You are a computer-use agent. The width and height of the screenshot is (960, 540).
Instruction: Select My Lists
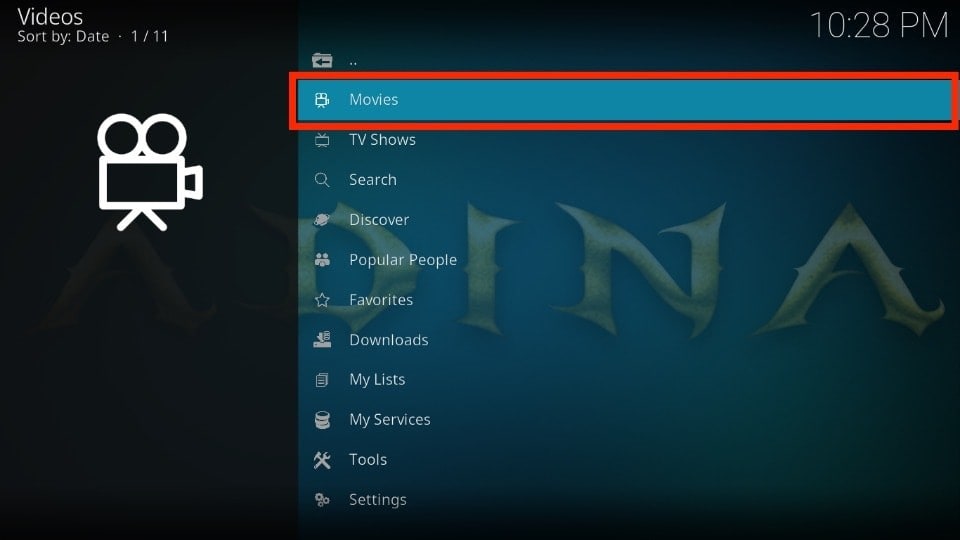624,380
